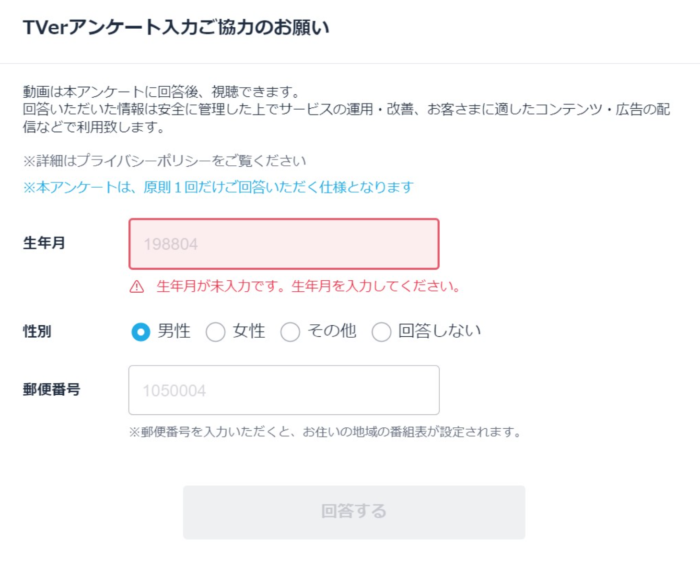Click the 回答いただいた情報は安全に管理 paragraph
Viewport: 700px width, 572px height.
pyautogui.click(x=340, y=109)
